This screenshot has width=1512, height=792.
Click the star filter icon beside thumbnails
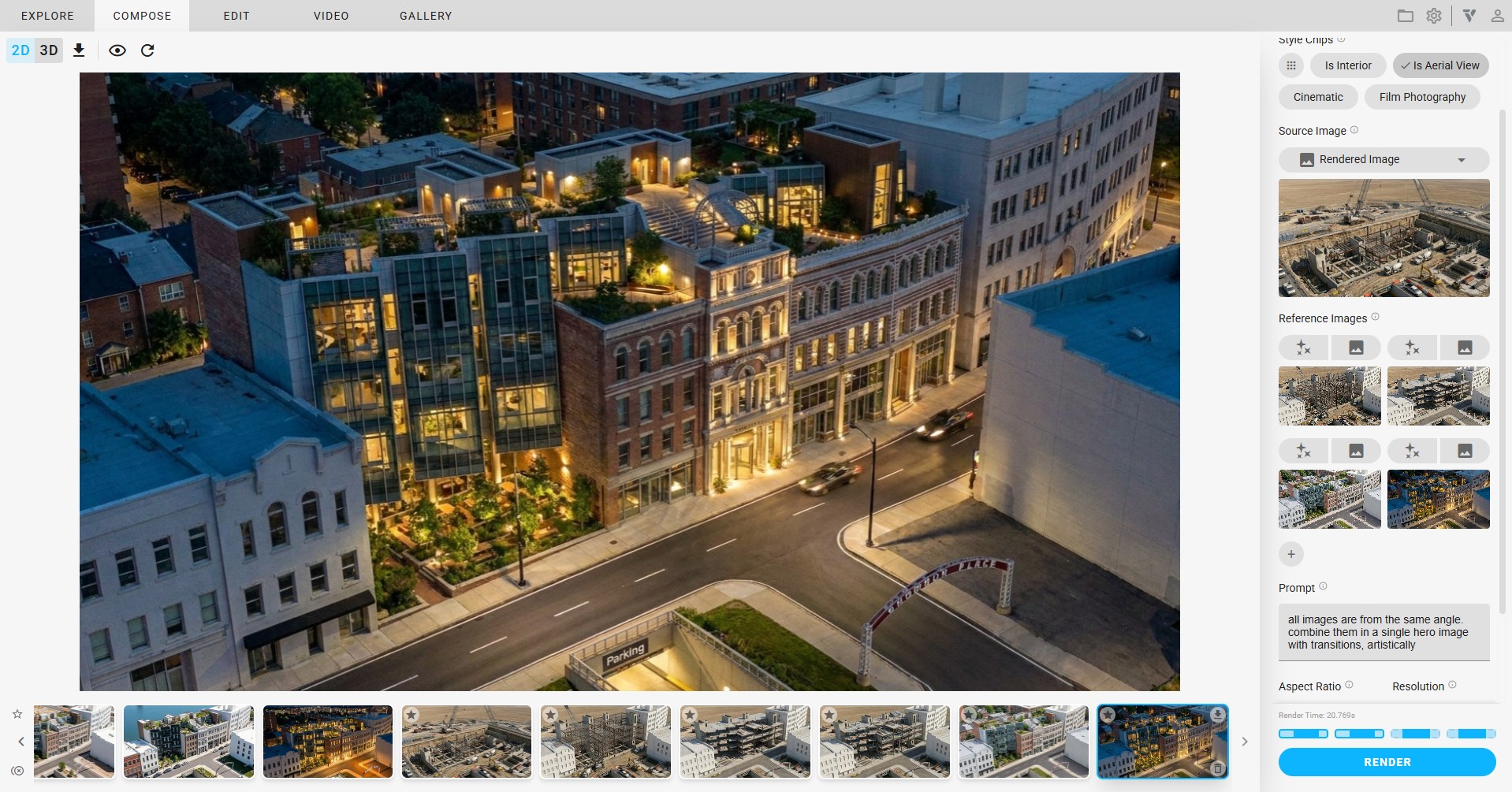click(x=17, y=714)
